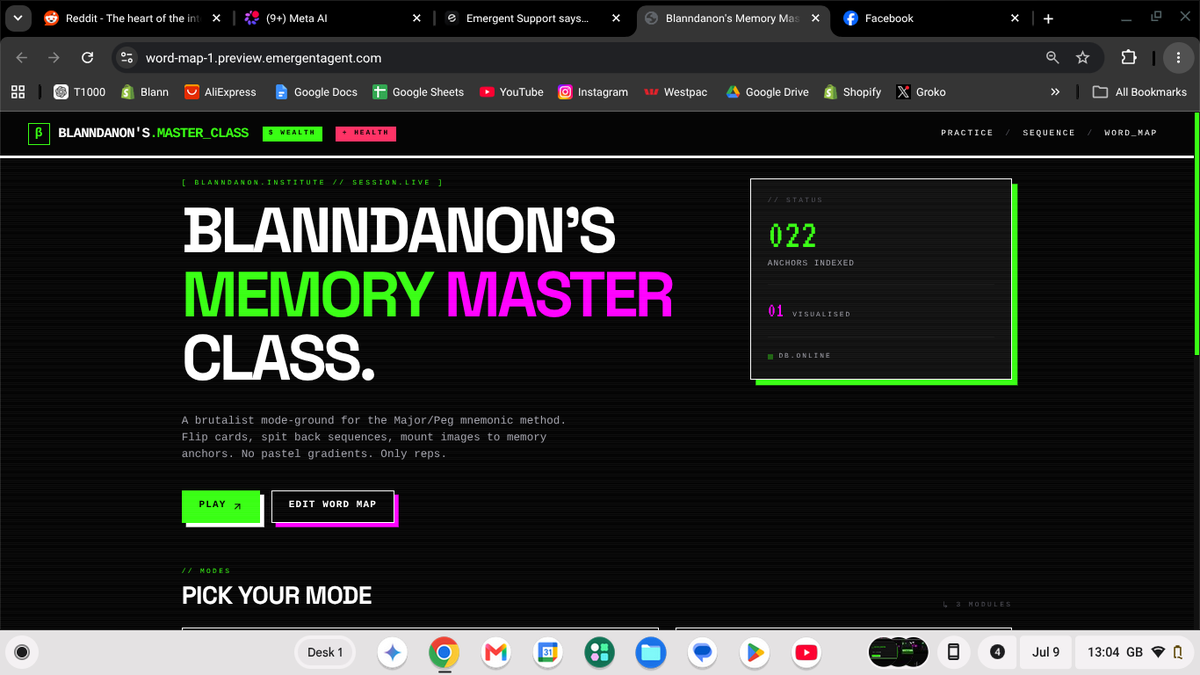
Task: Open the Groko bookmark
Action: pyautogui.click(x=921, y=92)
